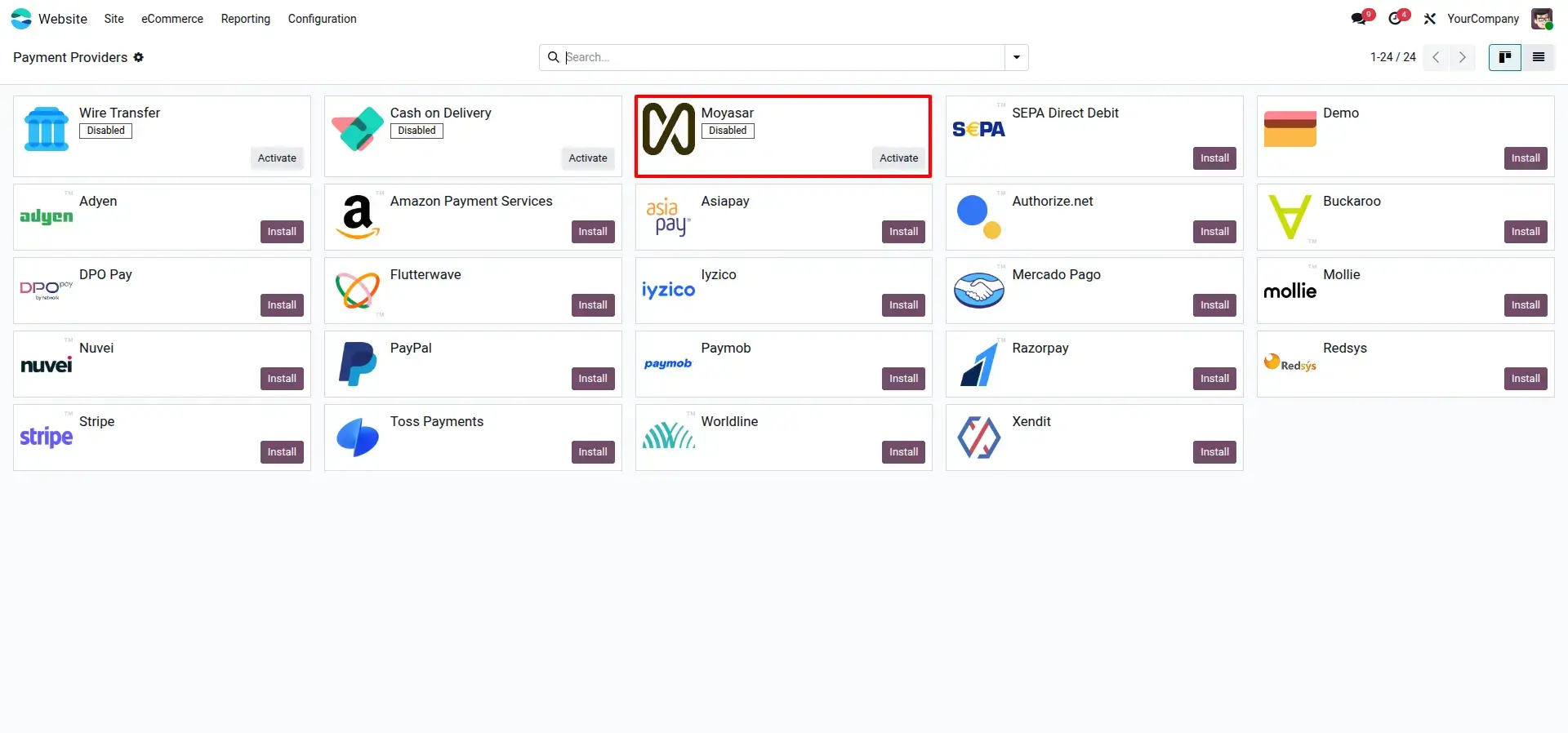Click the Flutterwave logo

coord(358,291)
